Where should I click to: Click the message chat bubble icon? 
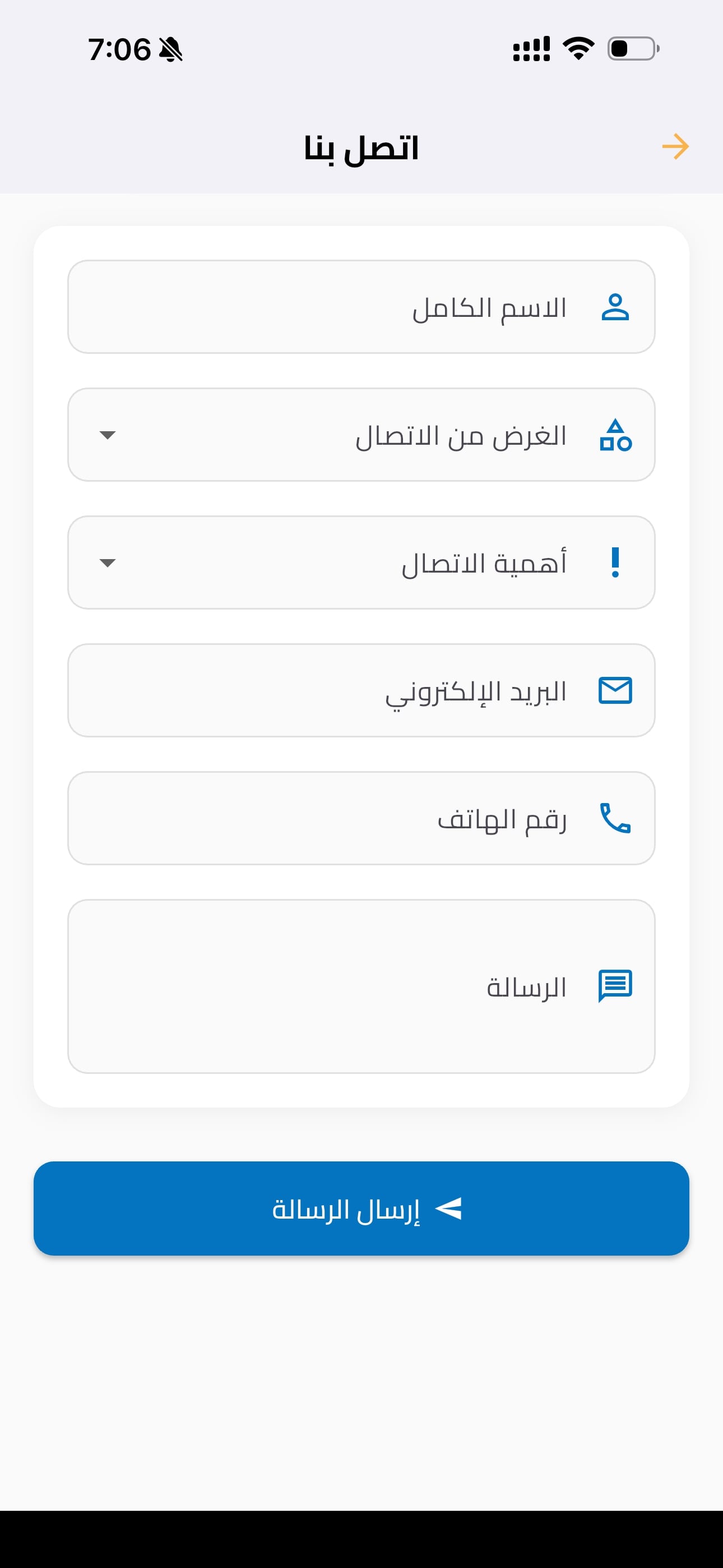click(x=615, y=985)
